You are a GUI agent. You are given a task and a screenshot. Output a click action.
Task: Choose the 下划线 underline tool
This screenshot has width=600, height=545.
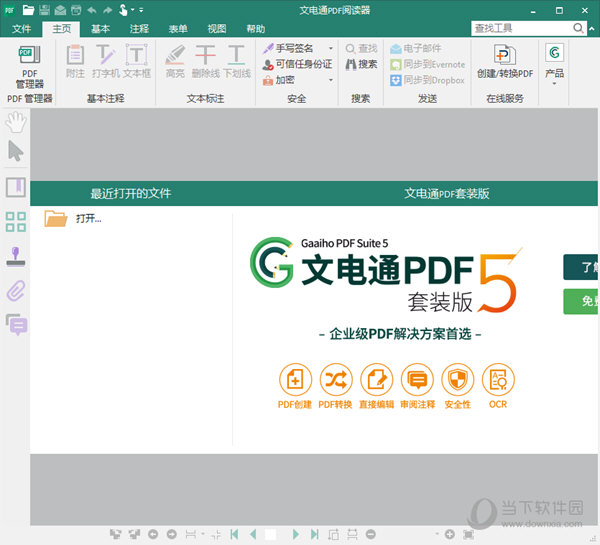(237, 61)
